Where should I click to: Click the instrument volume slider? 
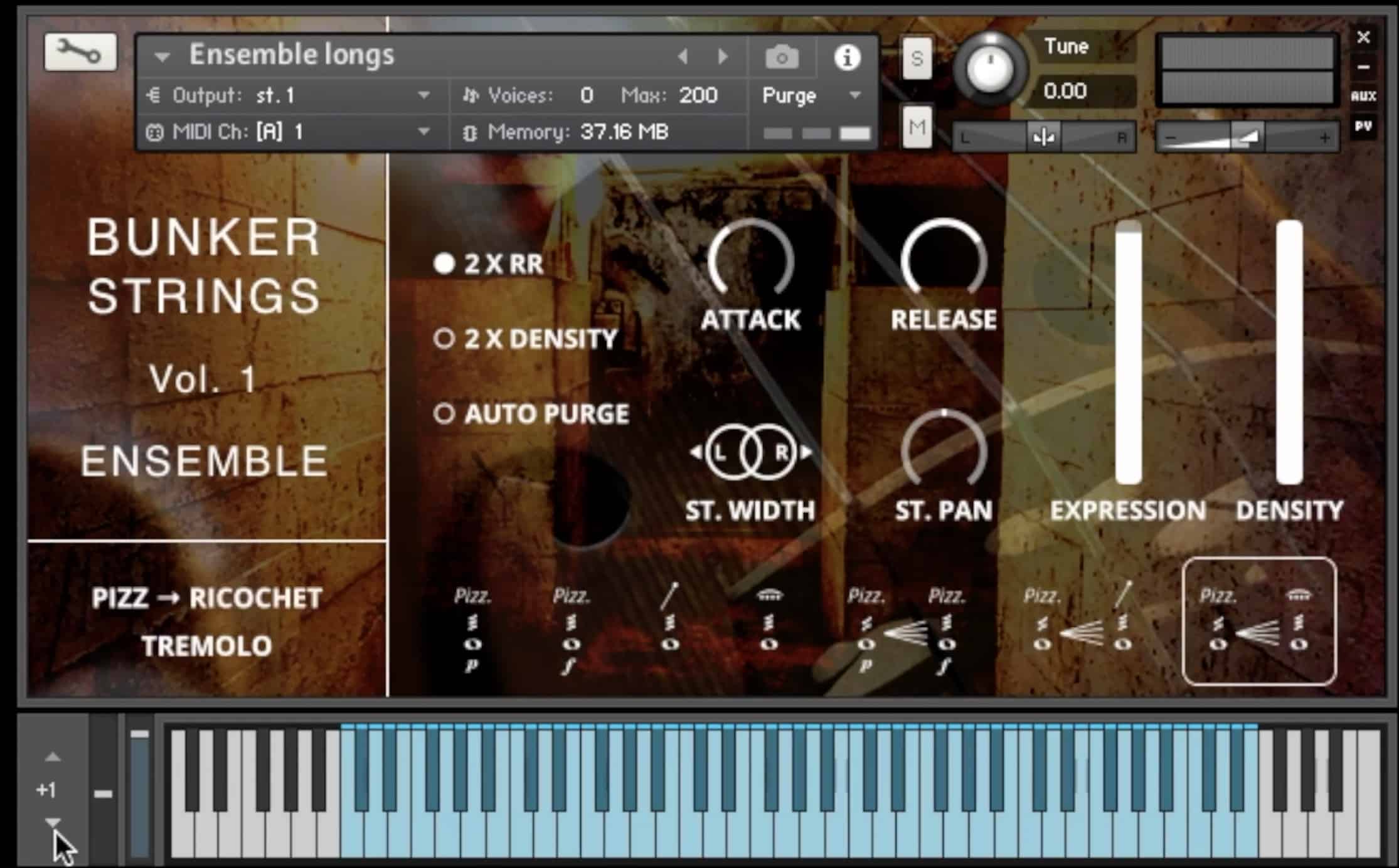click(1247, 137)
